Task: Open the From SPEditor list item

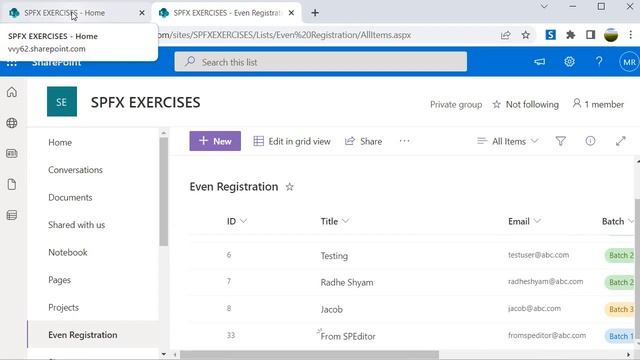Action: pos(348,336)
